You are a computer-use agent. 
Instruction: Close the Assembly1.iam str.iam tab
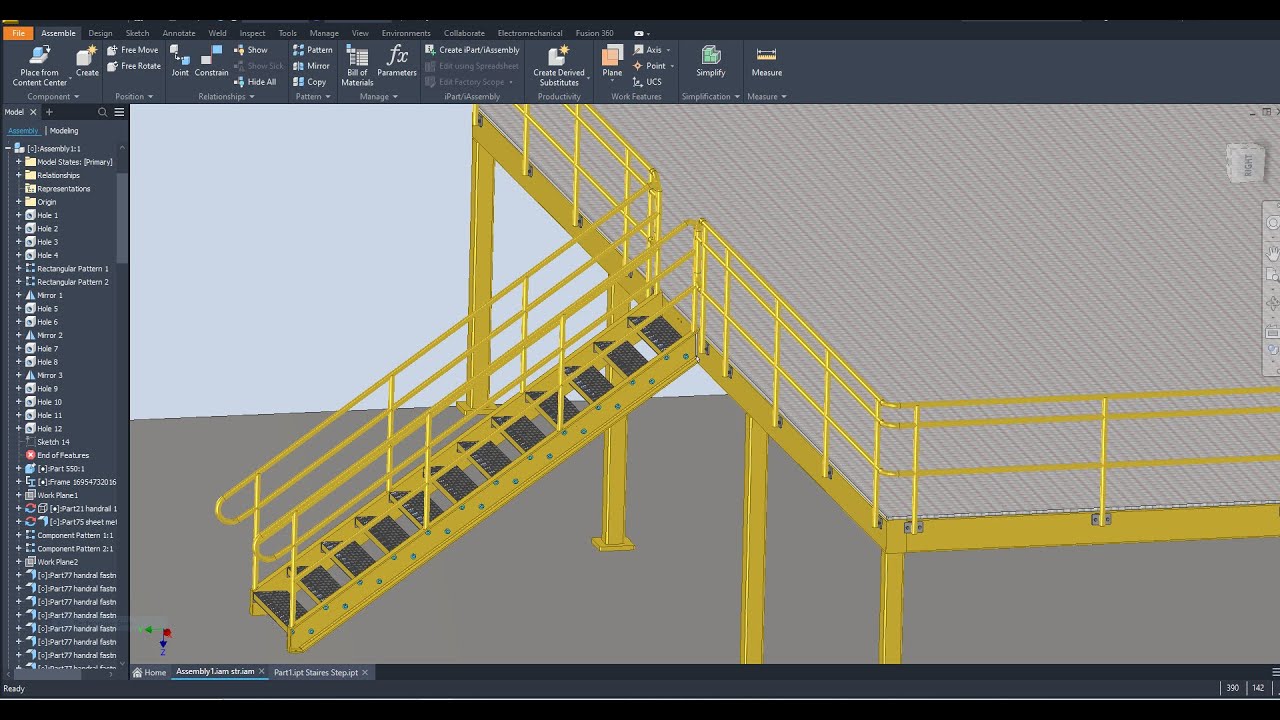click(x=262, y=672)
